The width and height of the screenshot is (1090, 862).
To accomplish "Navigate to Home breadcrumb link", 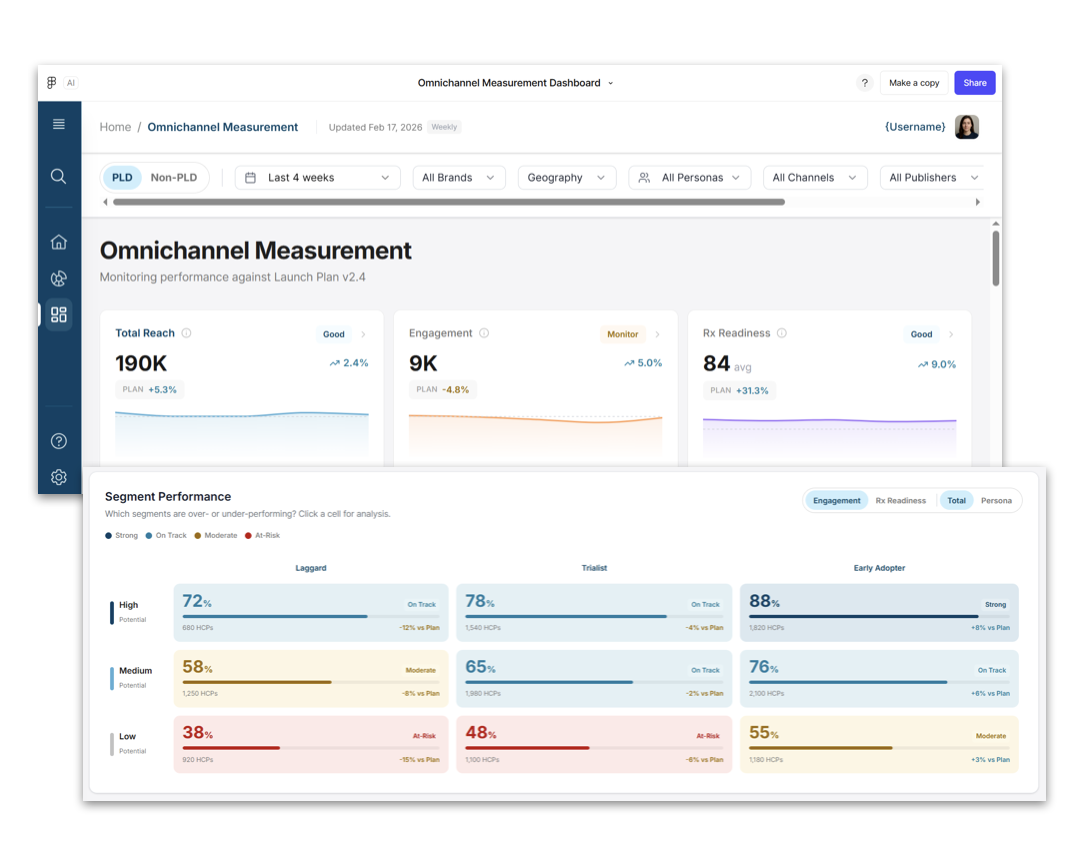I will [x=115, y=127].
